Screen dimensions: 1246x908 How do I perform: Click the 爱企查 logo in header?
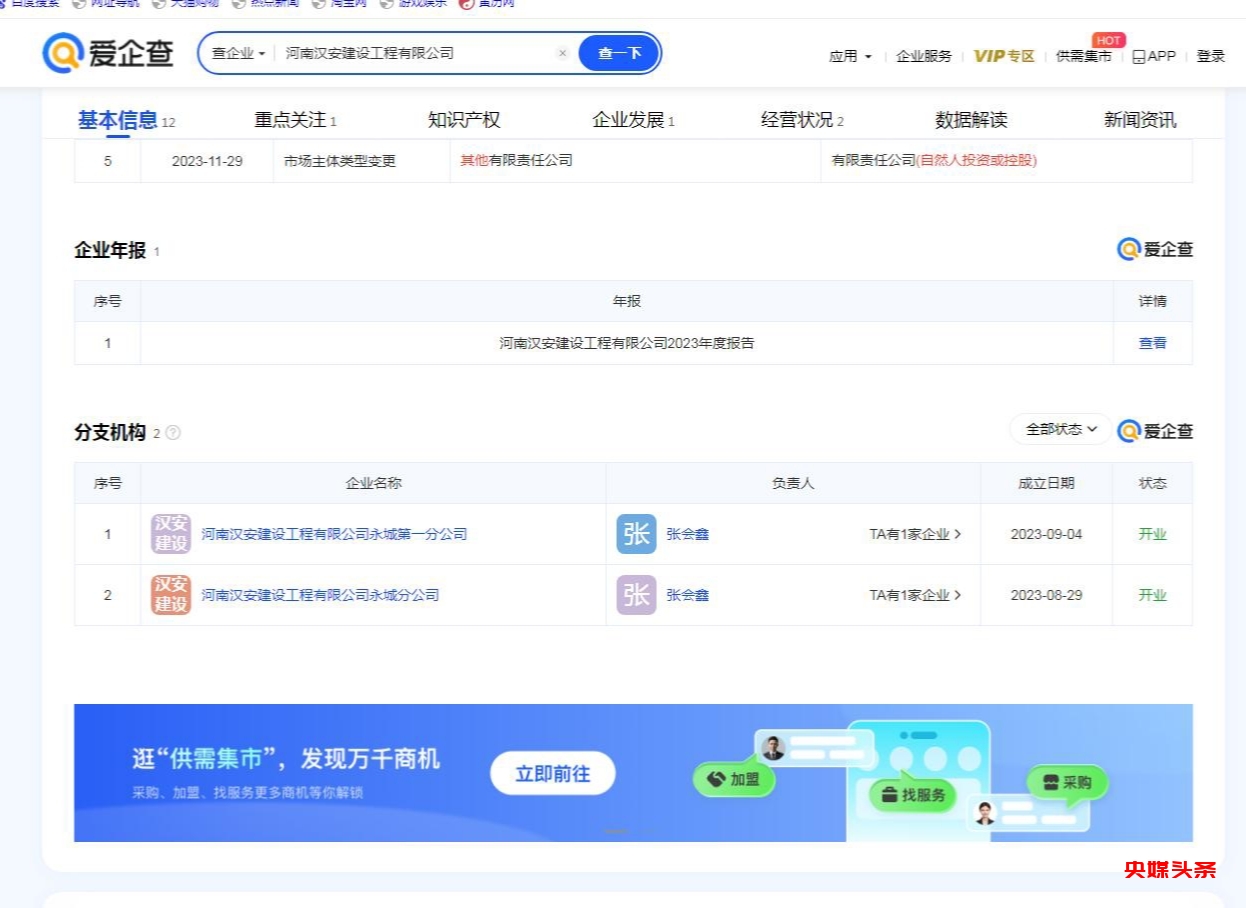pos(108,53)
